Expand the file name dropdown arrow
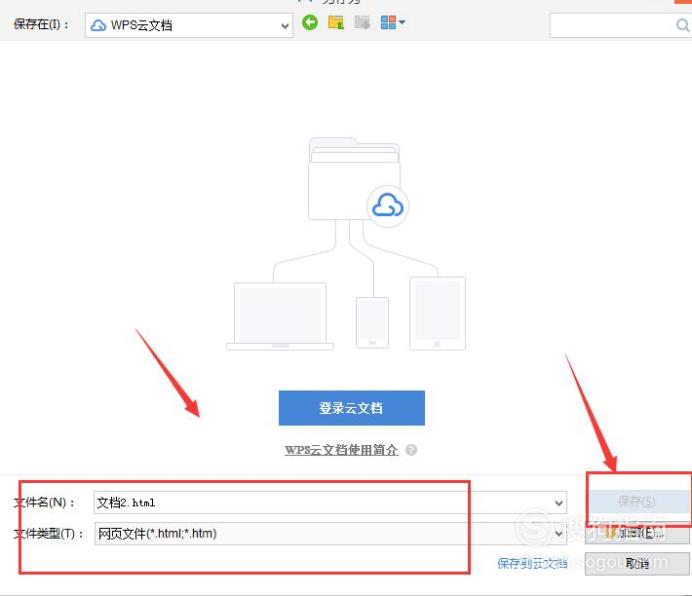 (558, 503)
